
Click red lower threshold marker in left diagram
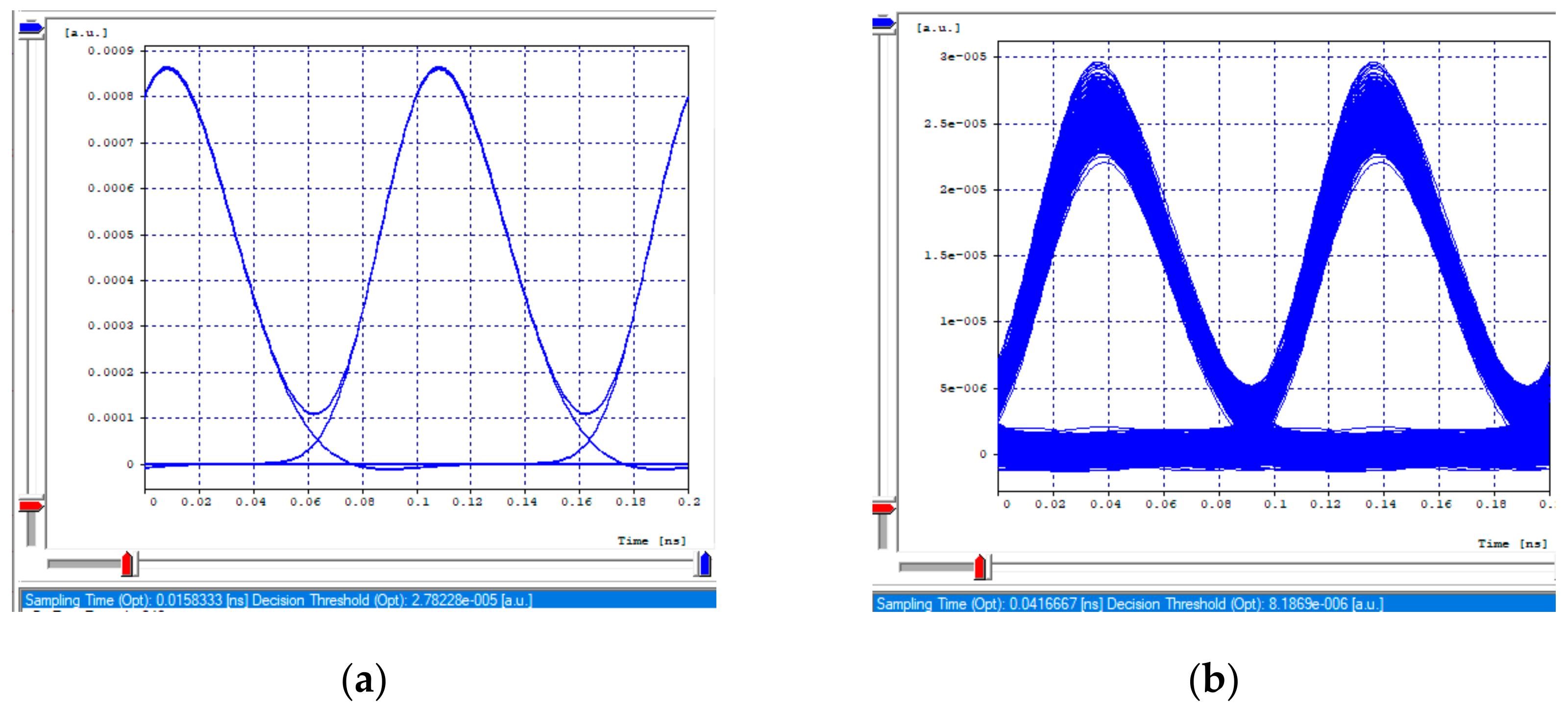30,506
